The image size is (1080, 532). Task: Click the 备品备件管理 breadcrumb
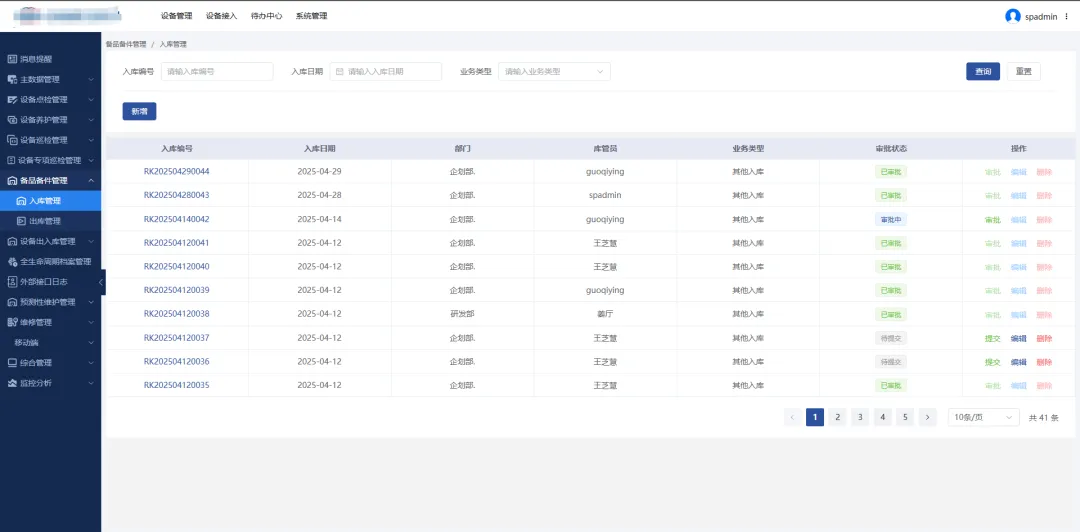pos(126,44)
